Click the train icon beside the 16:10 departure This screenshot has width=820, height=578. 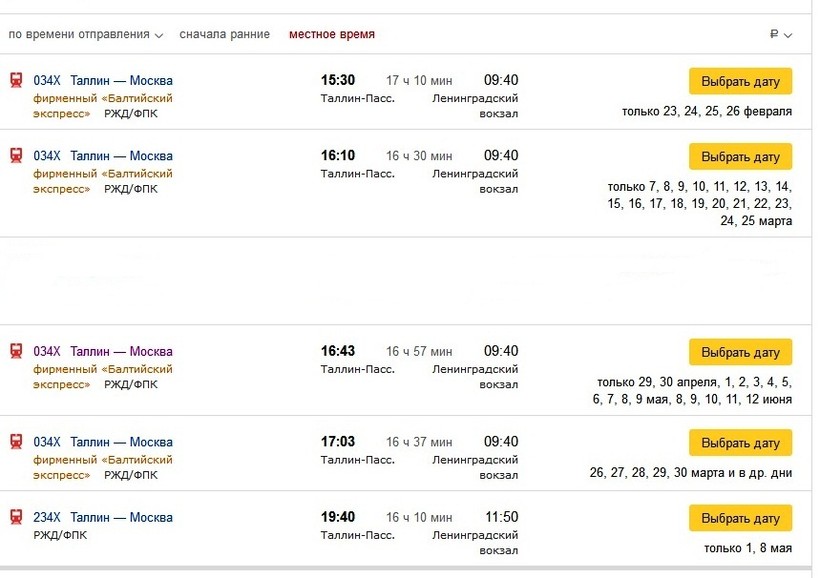[x=16, y=156]
